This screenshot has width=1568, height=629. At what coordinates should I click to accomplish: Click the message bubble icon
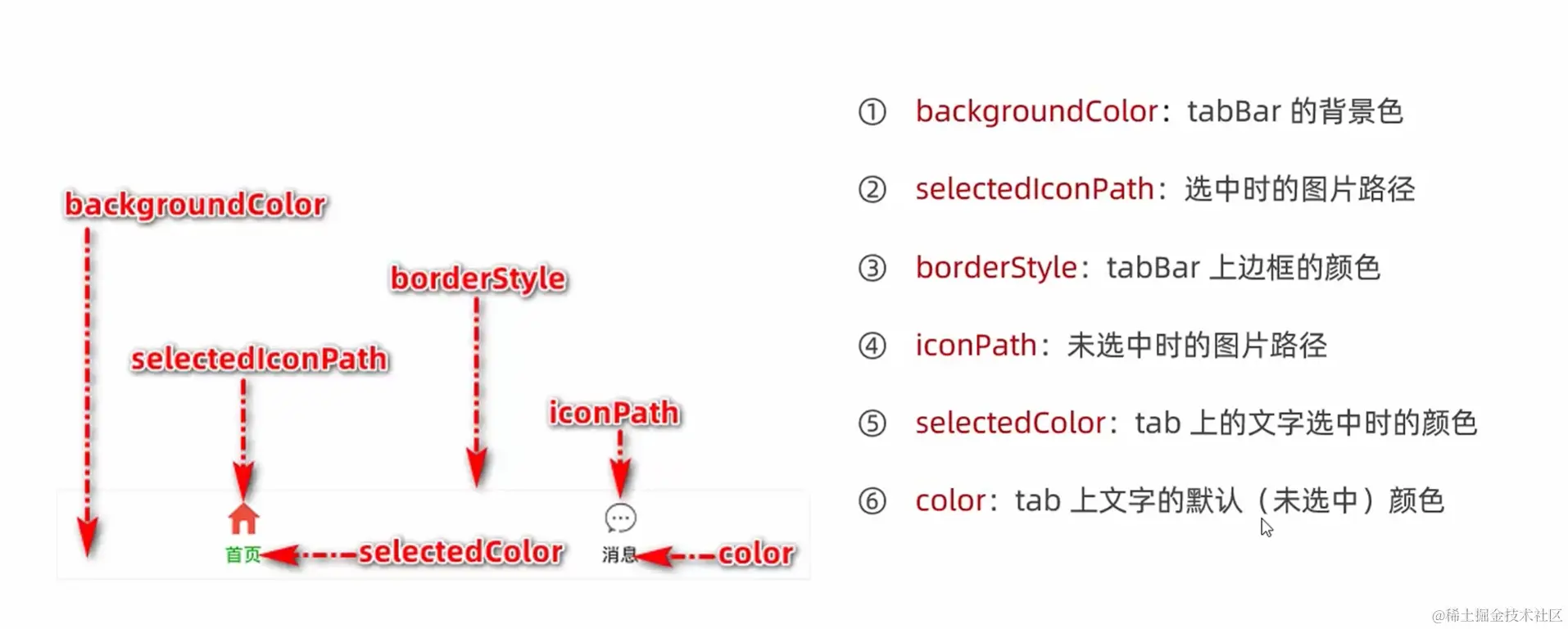pyautogui.click(x=620, y=518)
